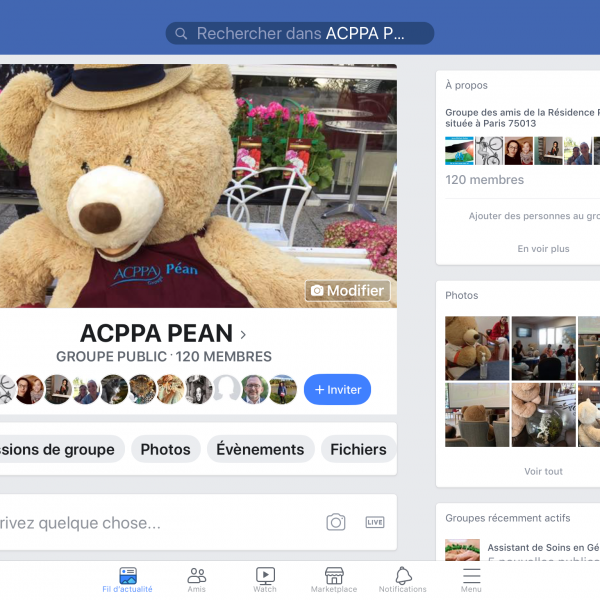Click the avatar of two red-haired women
The height and width of the screenshot is (600, 600).
[x=29, y=390]
